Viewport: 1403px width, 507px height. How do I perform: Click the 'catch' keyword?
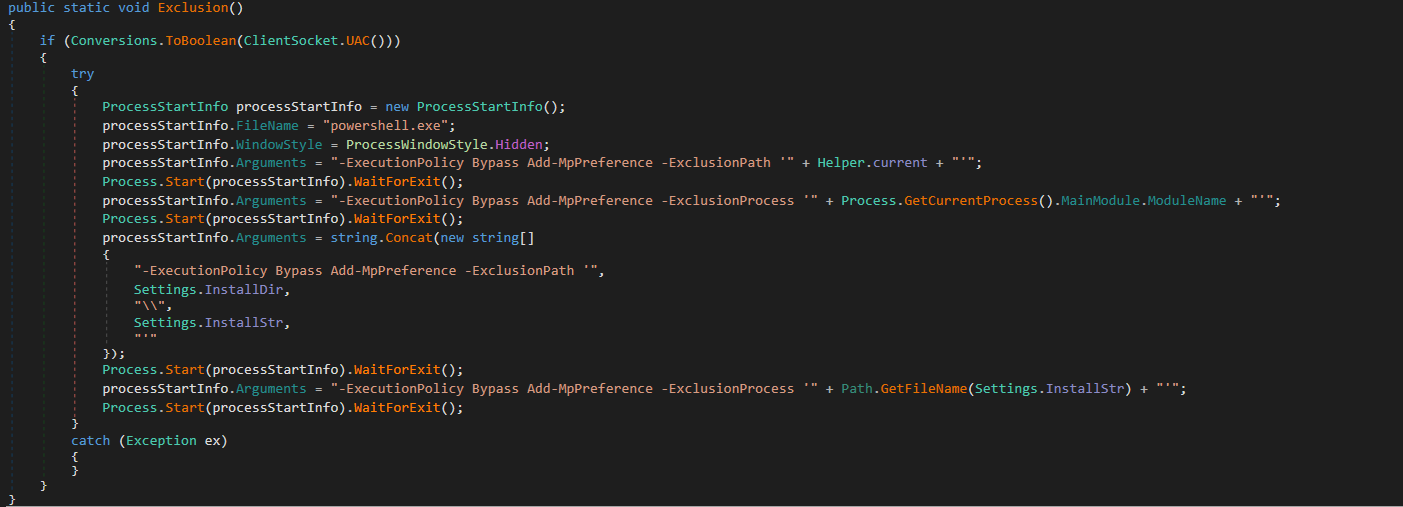point(91,440)
